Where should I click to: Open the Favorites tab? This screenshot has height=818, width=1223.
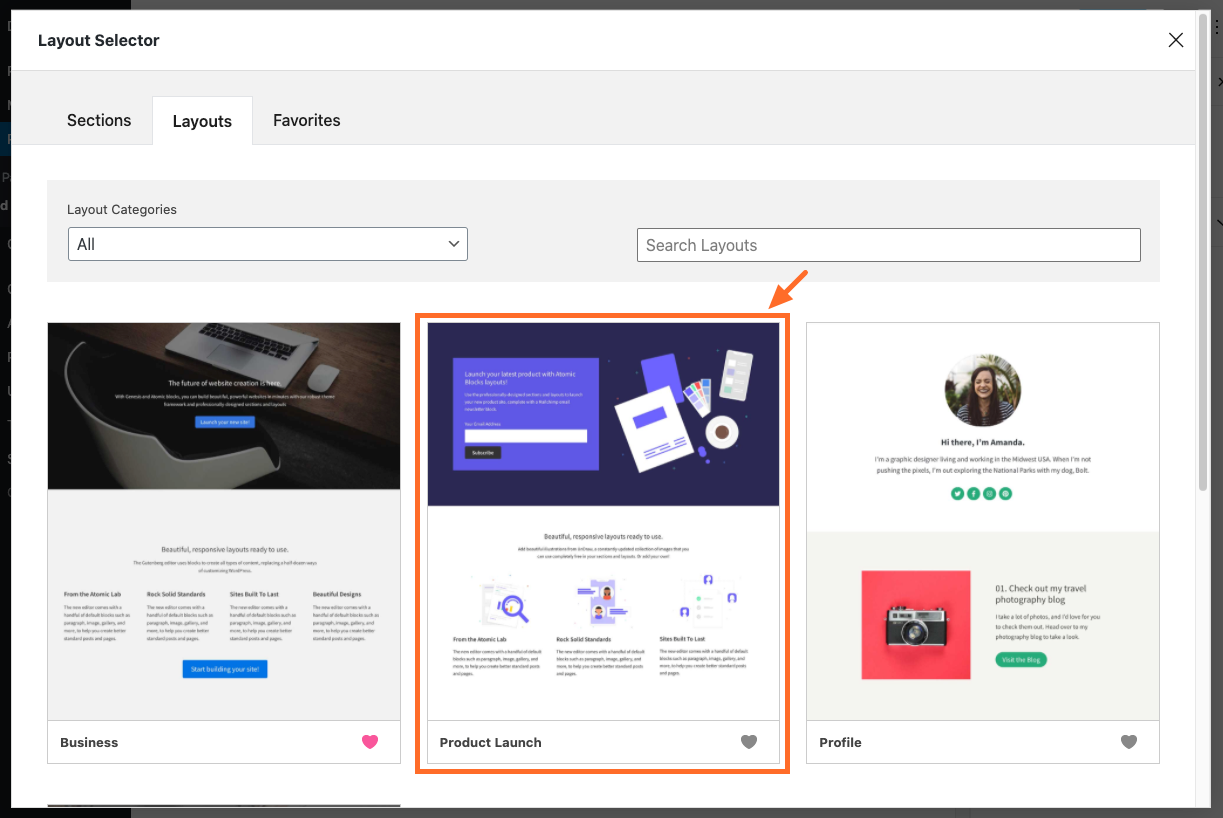306,120
